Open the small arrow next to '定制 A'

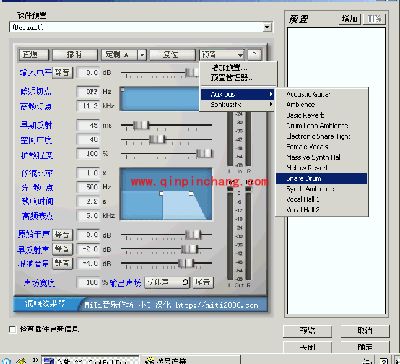(142, 55)
